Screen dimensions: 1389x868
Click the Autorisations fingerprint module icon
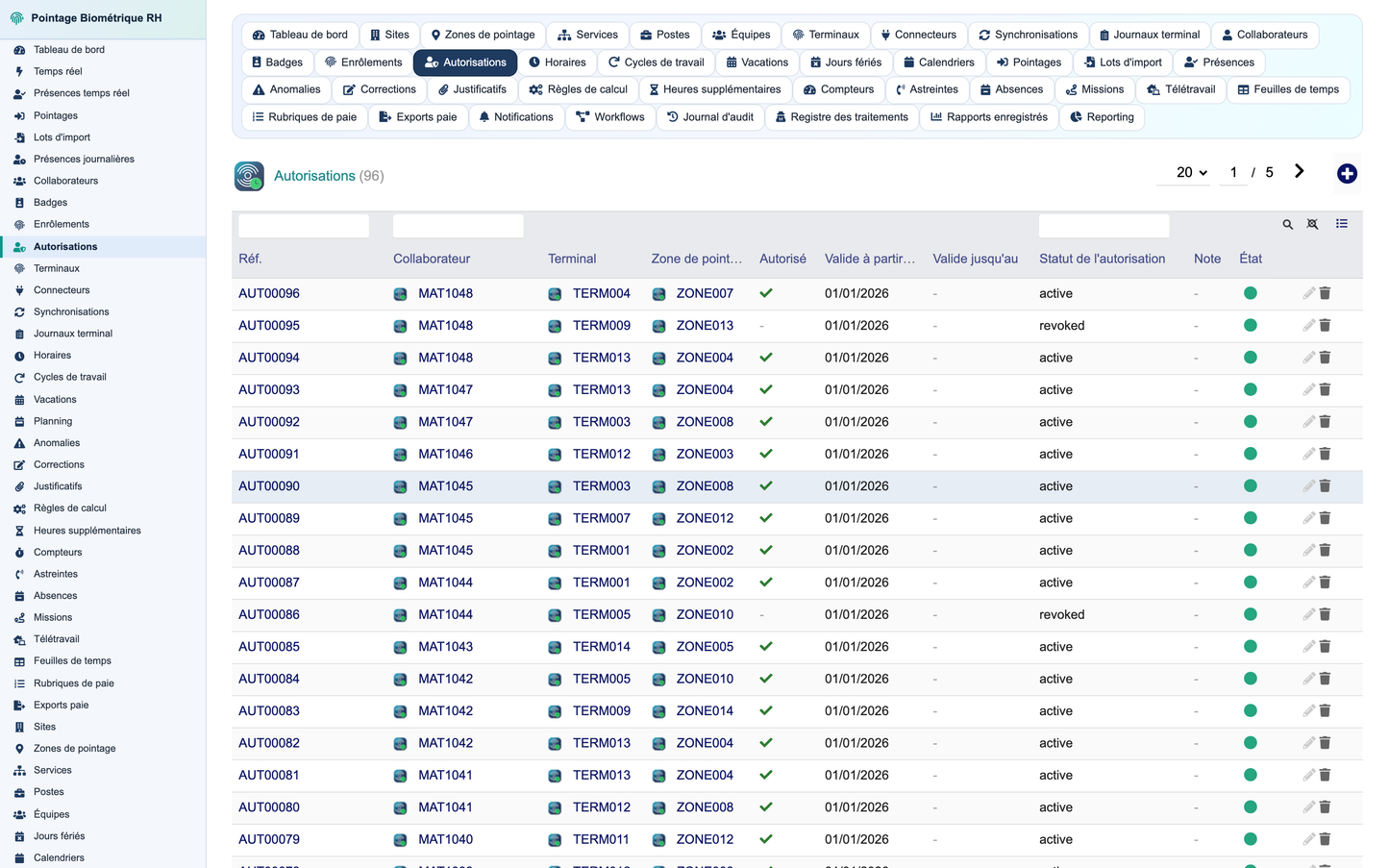point(249,176)
